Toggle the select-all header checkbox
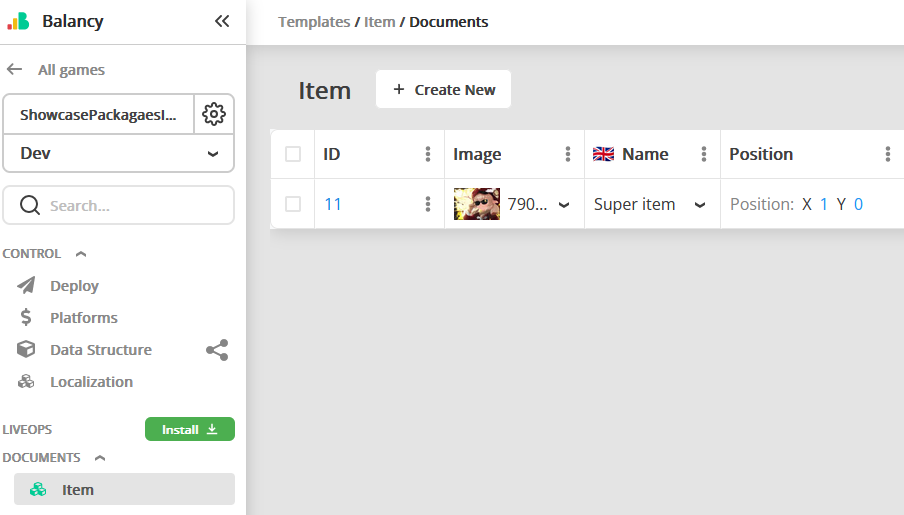Image resolution: width=904 pixels, height=515 pixels. tap(293, 154)
